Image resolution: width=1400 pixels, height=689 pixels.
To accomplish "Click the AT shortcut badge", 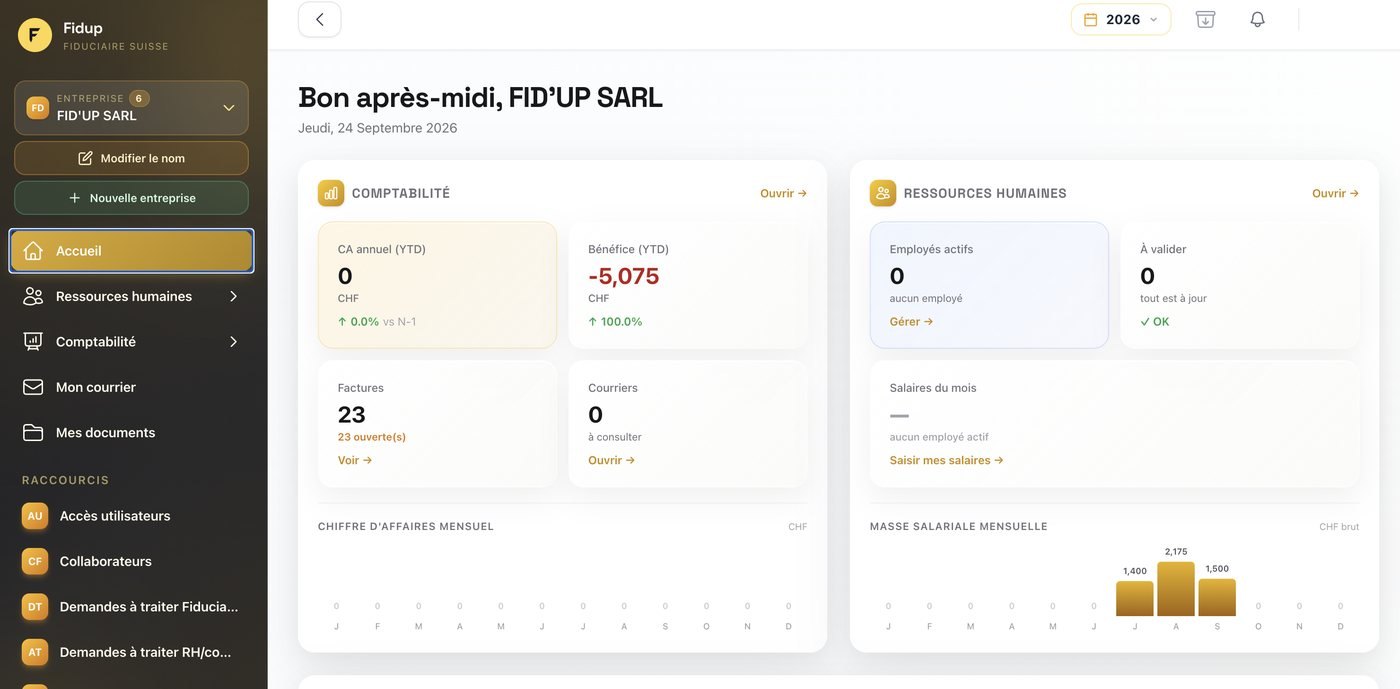I will click(35, 652).
